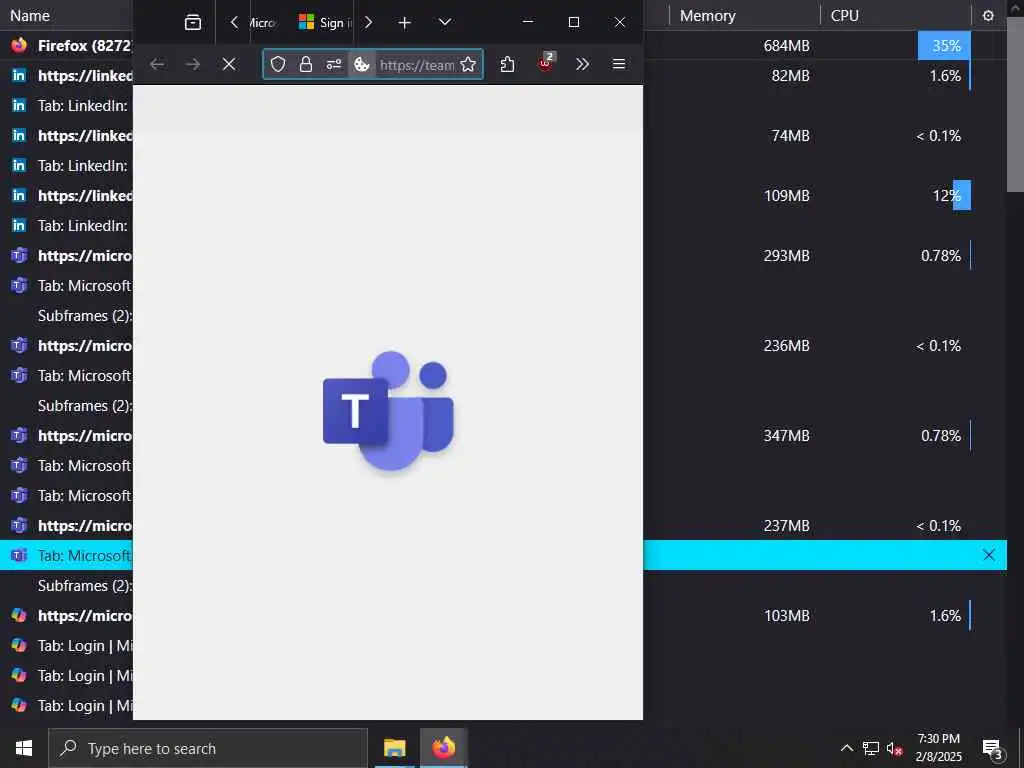Click the Firefox taskbar icon
Screen dimensions: 1024x768
(x=443, y=748)
